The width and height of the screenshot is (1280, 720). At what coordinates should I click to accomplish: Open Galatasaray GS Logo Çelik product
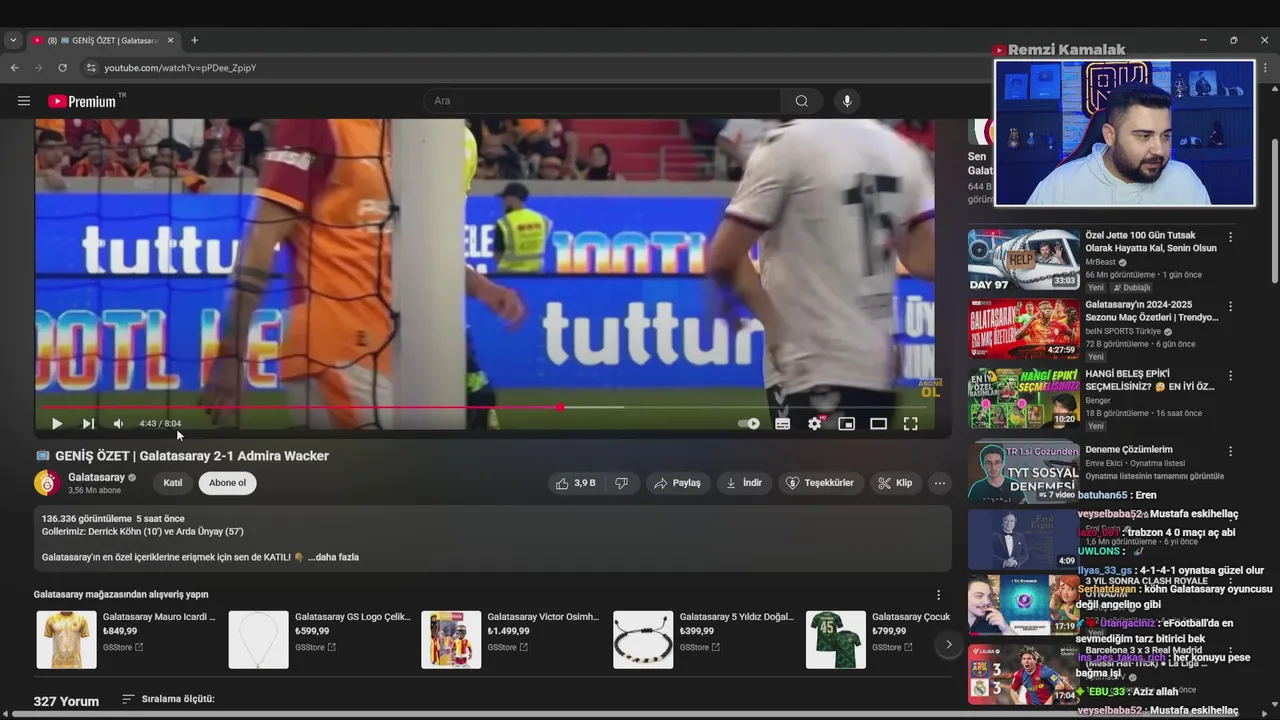point(320,639)
